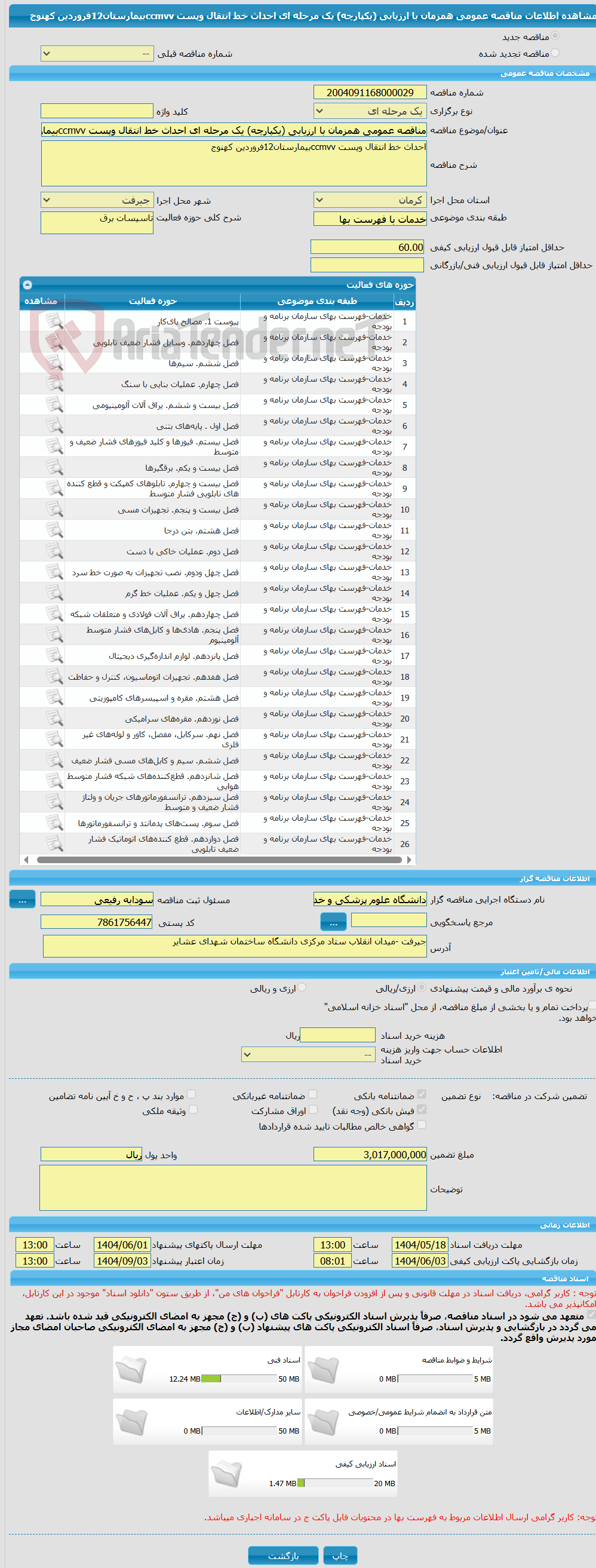Open view icon for table row 9

54,488
